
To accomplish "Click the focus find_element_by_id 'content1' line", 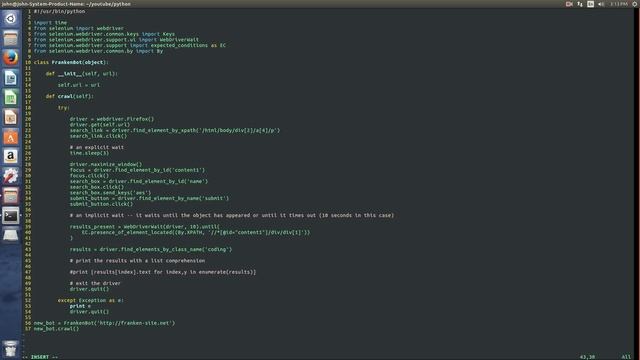I will 138,170.
